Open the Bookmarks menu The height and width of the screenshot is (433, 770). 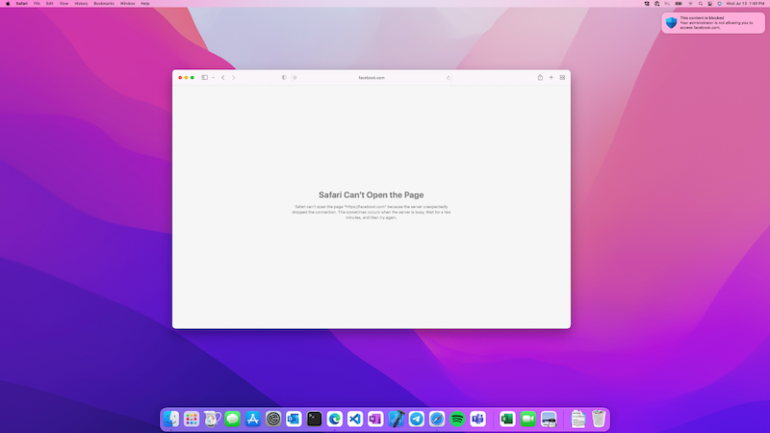(x=104, y=3)
